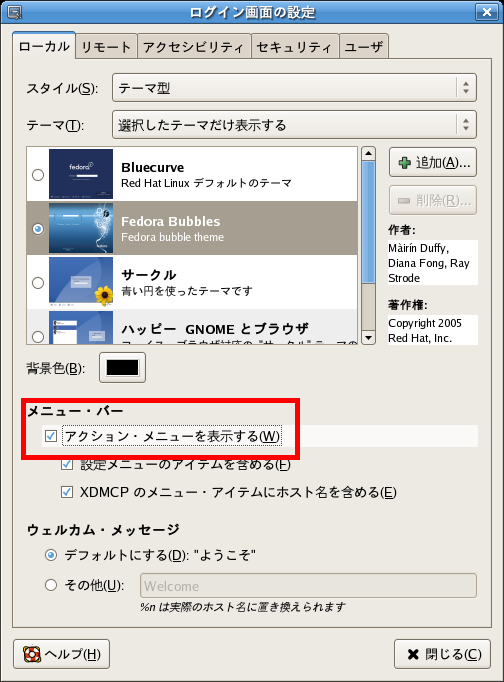Open the スタイル(S) テーマ型 dropdown
504x682 pixels.
pos(294,88)
